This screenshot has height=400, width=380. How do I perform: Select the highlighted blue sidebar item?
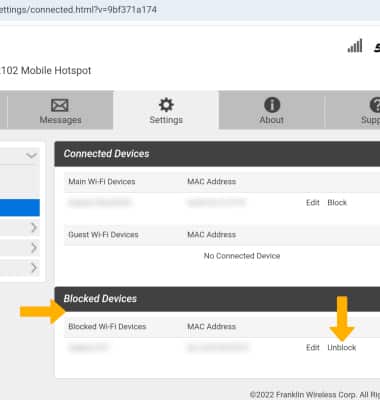coord(20,208)
